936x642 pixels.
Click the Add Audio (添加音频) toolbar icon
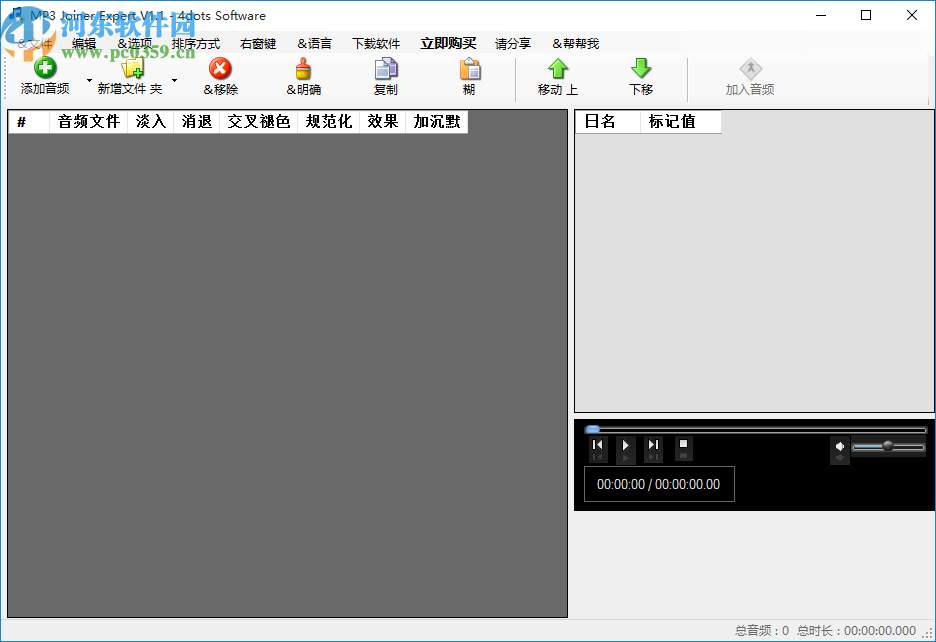[44, 70]
